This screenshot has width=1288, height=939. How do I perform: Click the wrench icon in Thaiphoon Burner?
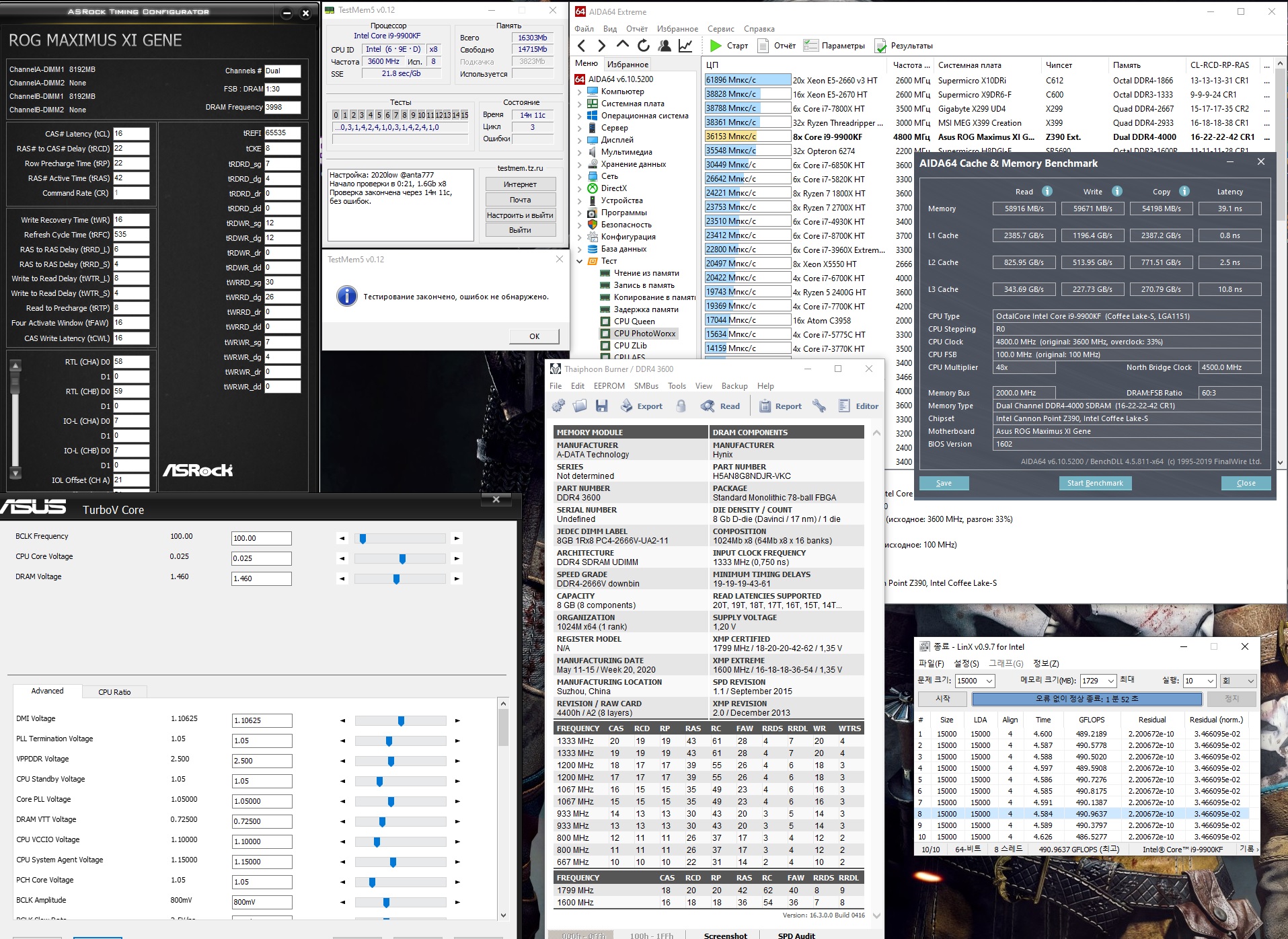tap(819, 406)
